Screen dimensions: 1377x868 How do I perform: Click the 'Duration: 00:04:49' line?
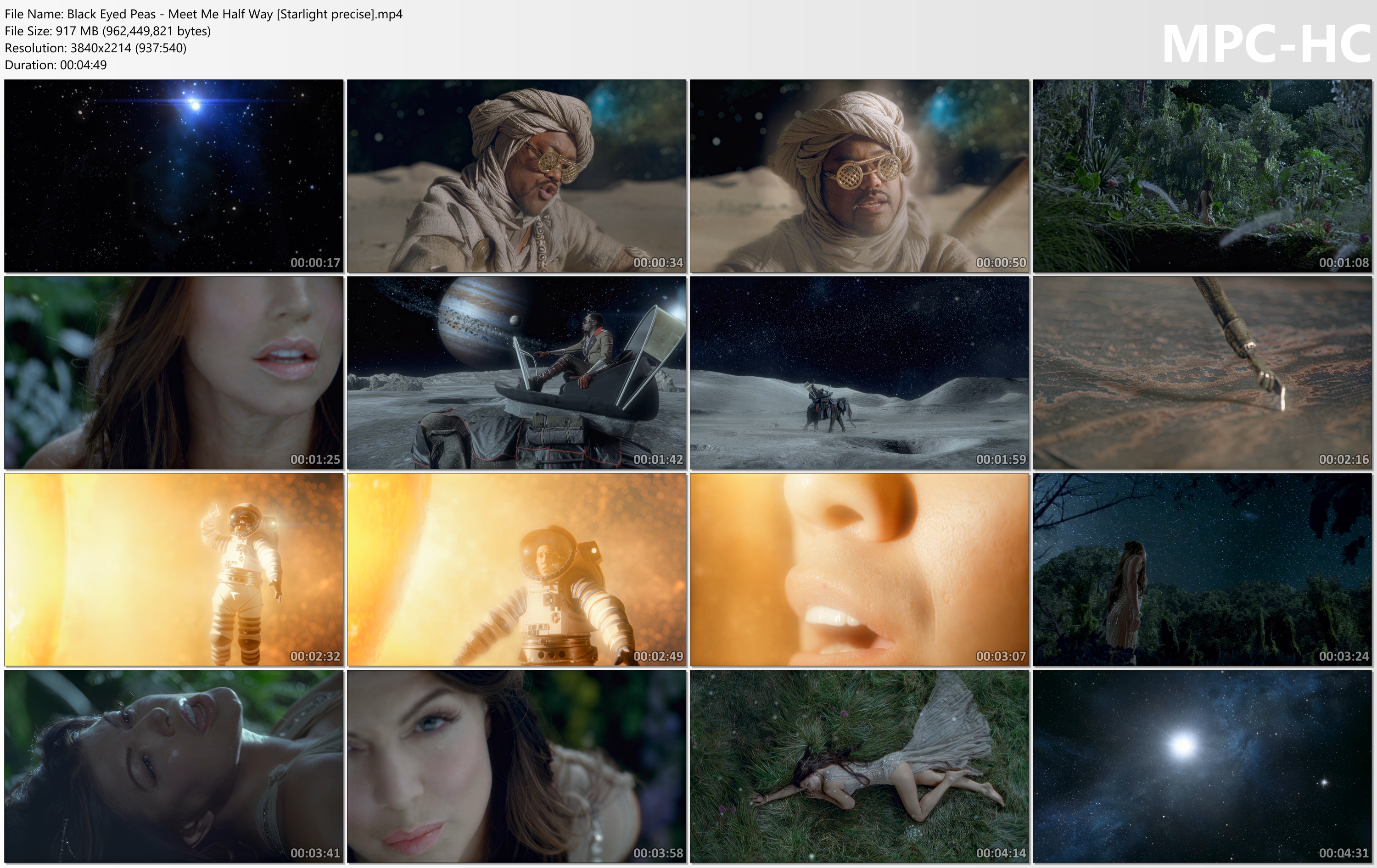coord(56,65)
